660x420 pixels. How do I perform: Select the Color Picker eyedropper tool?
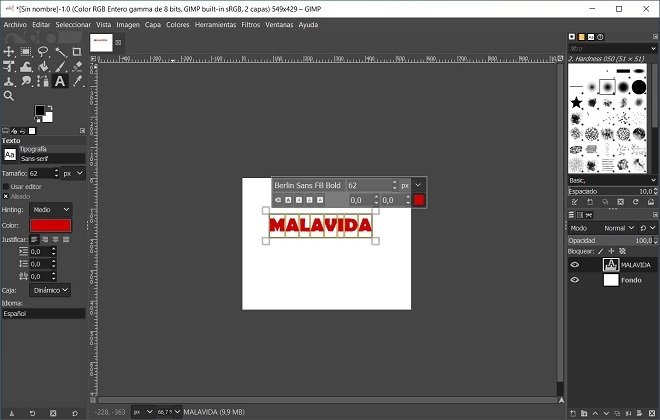tap(77, 81)
